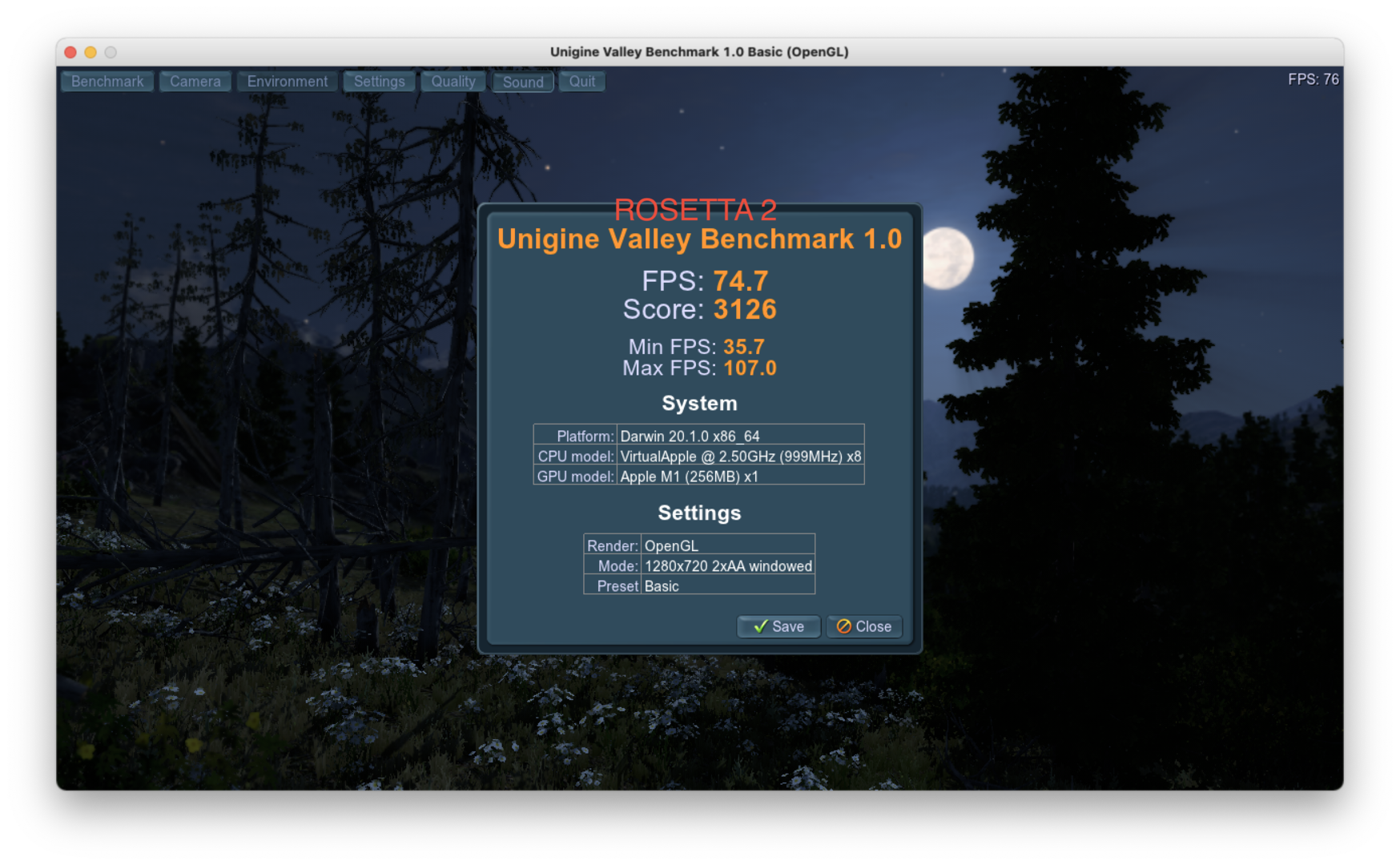
Task: Click the Preset value Basic
Action: click(x=662, y=586)
